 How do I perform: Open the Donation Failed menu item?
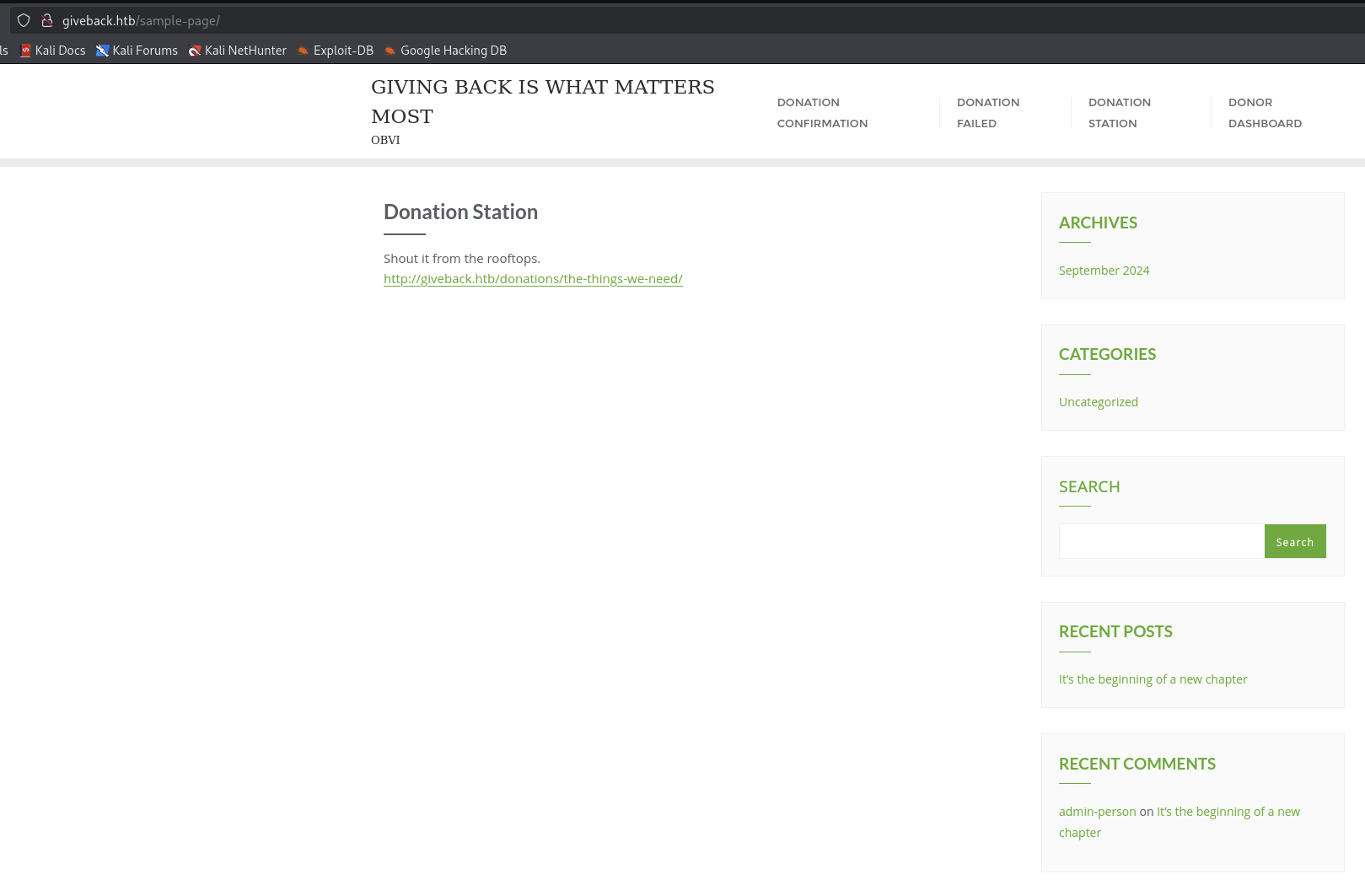point(987,112)
